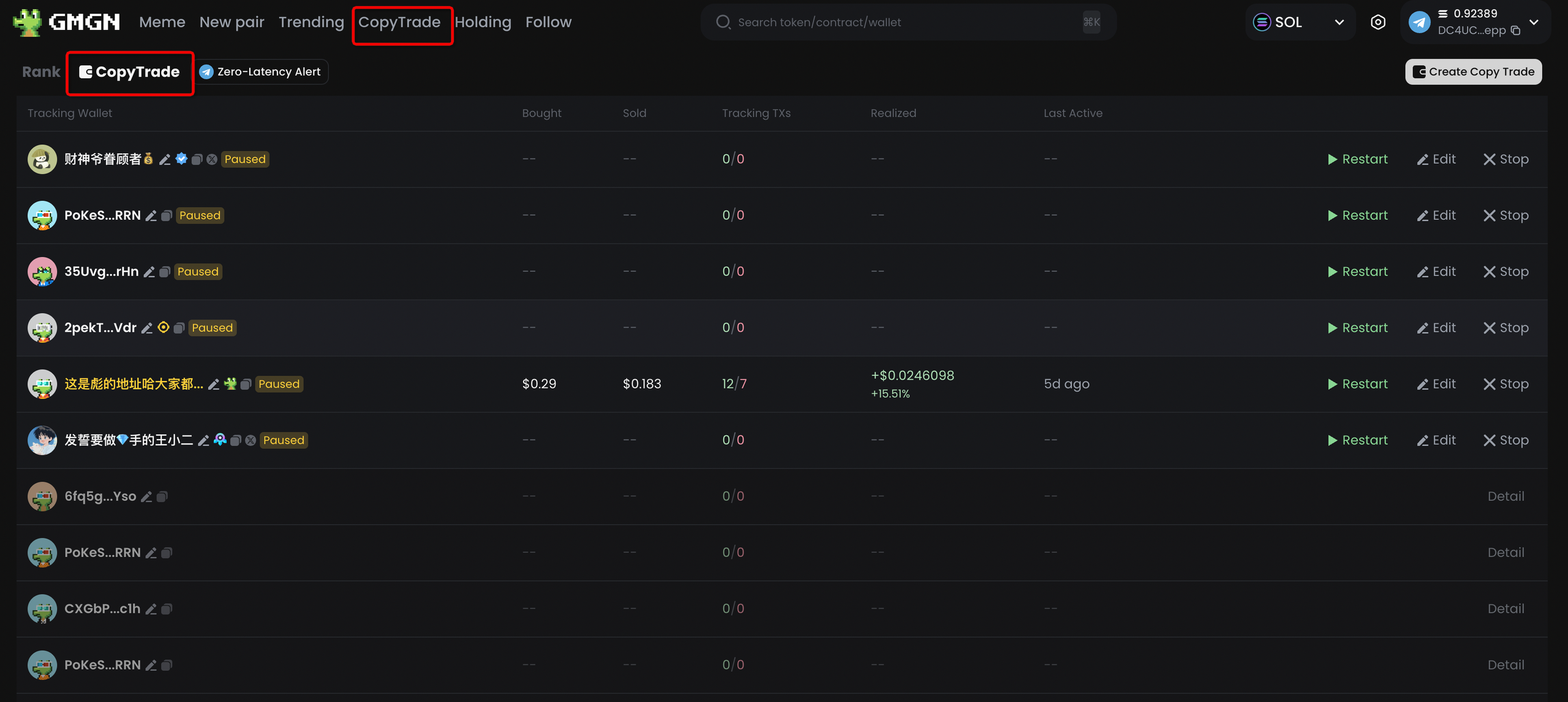Open the settings hexagon icon
The width and height of the screenshot is (1568, 702).
point(1378,23)
